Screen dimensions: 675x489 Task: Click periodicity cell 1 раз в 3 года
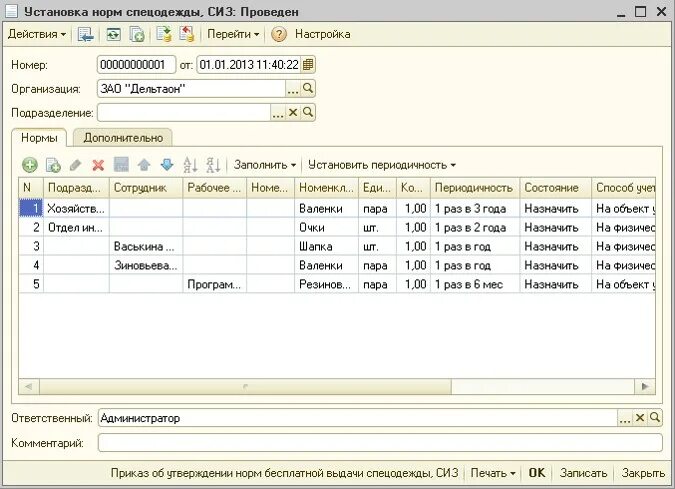[x=475, y=208]
